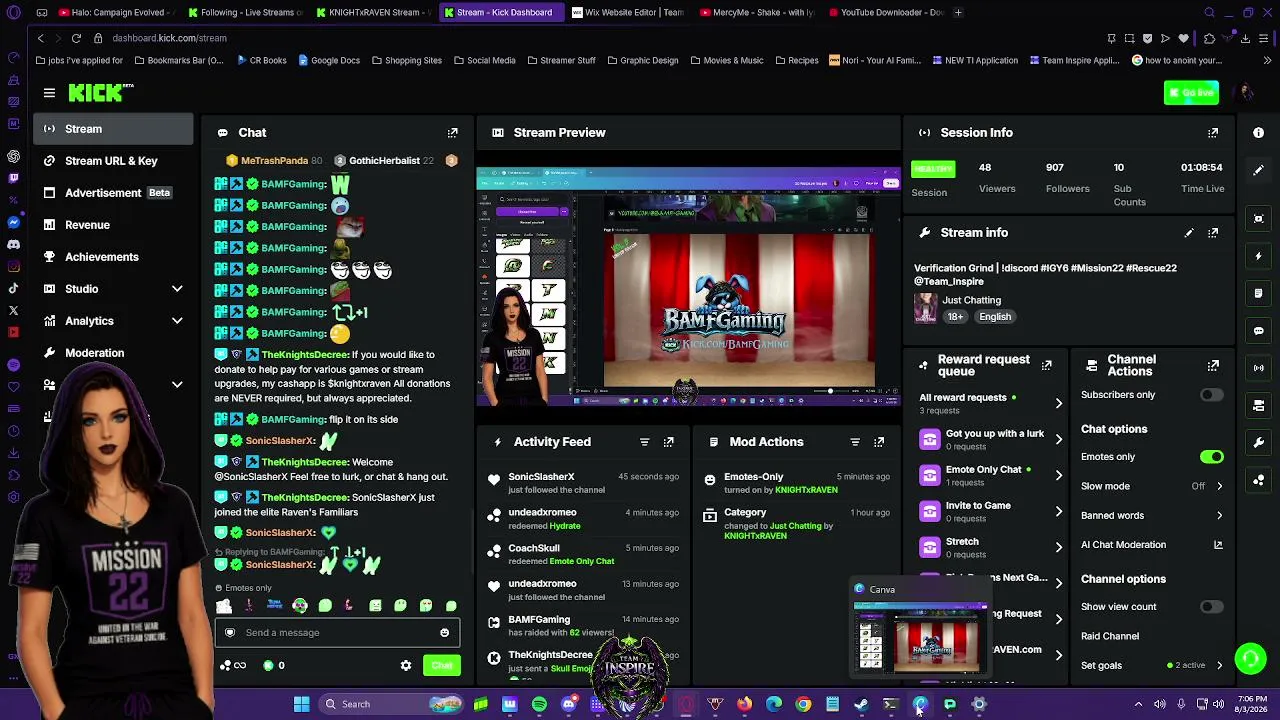The height and width of the screenshot is (720, 1280).
Task: Open the hamburger menu beside the Kick logo
Action: tap(49, 93)
